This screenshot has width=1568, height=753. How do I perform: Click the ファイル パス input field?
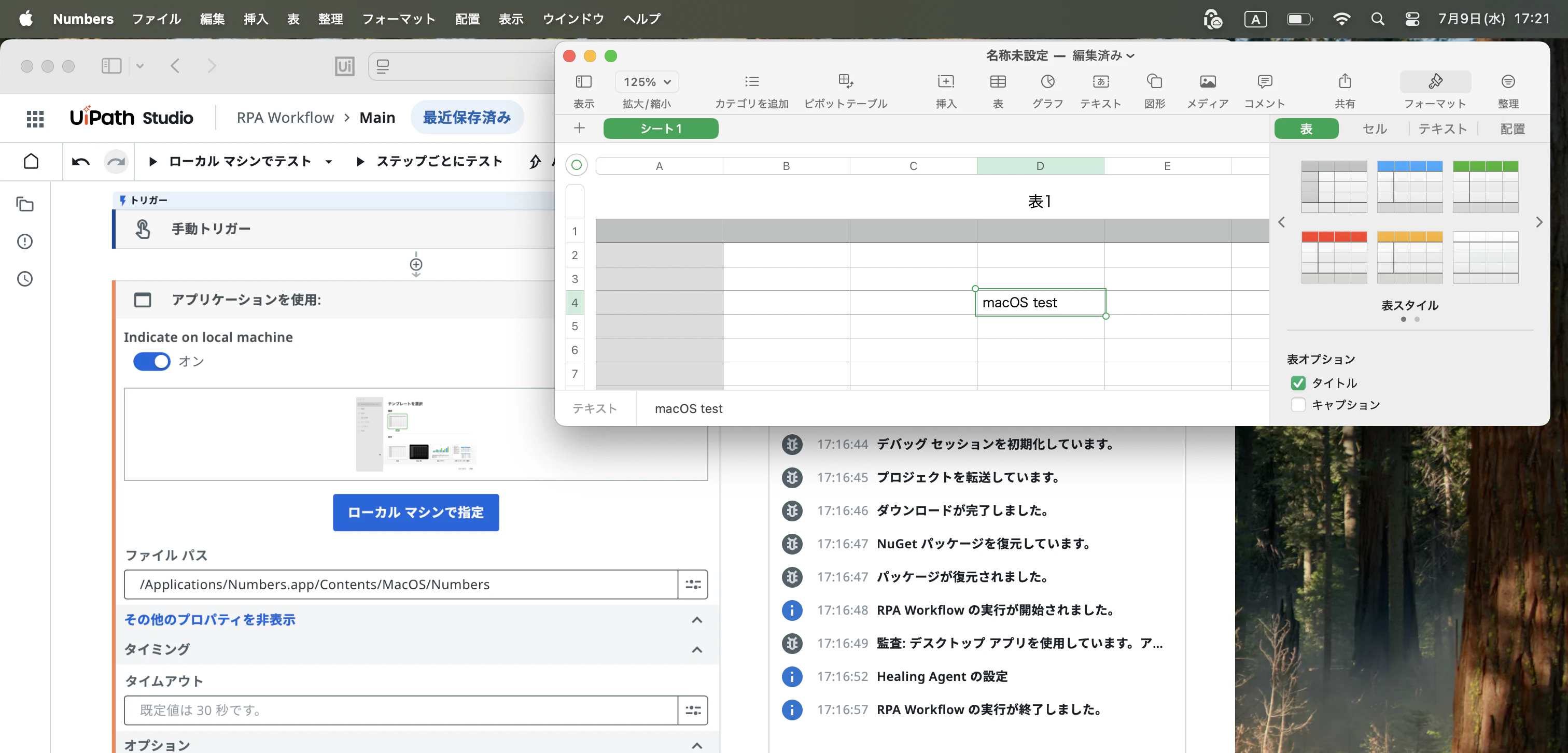401,584
